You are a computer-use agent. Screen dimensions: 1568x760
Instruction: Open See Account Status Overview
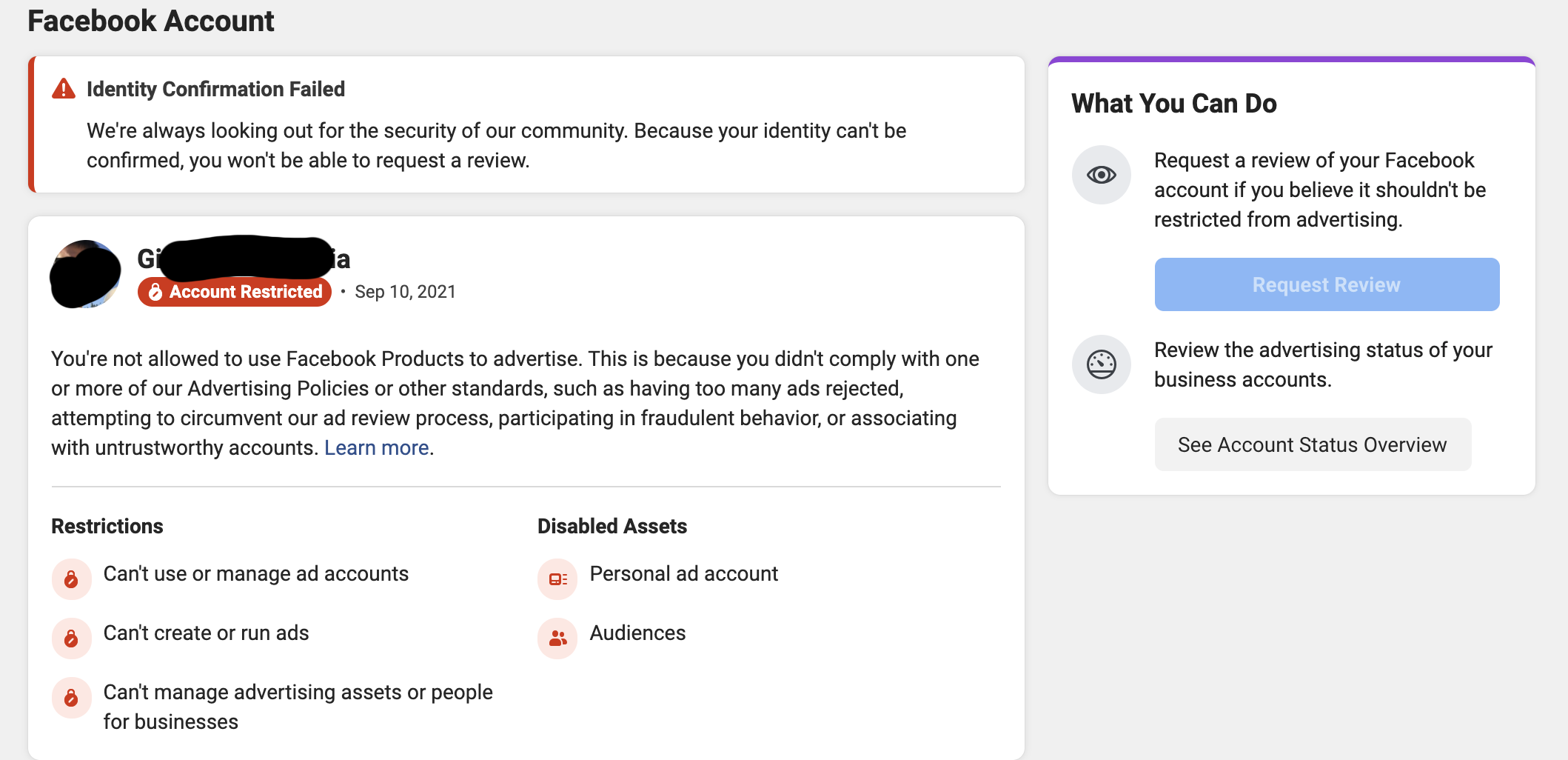(1313, 444)
